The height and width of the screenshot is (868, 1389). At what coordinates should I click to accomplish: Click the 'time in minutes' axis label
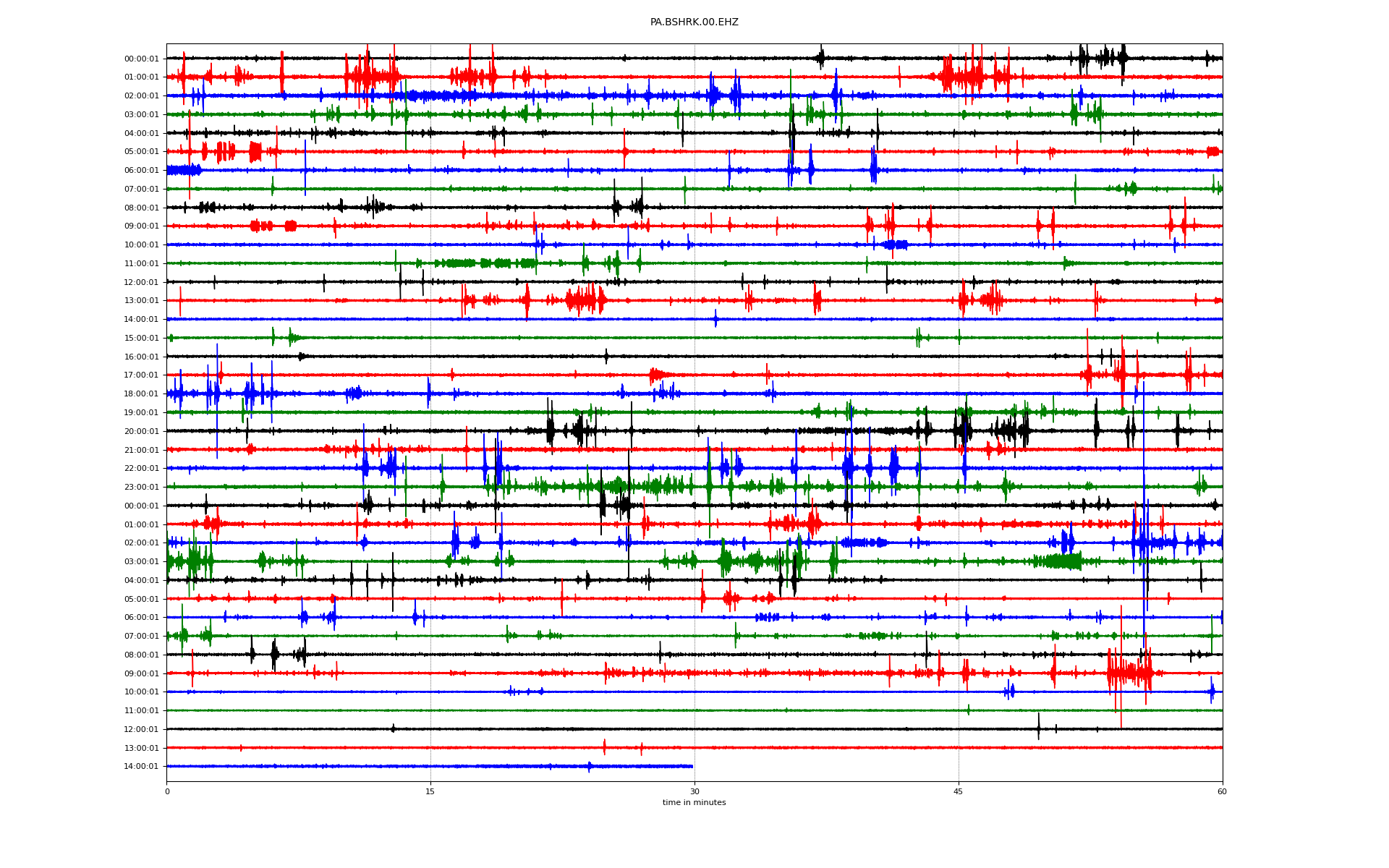click(694, 802)
